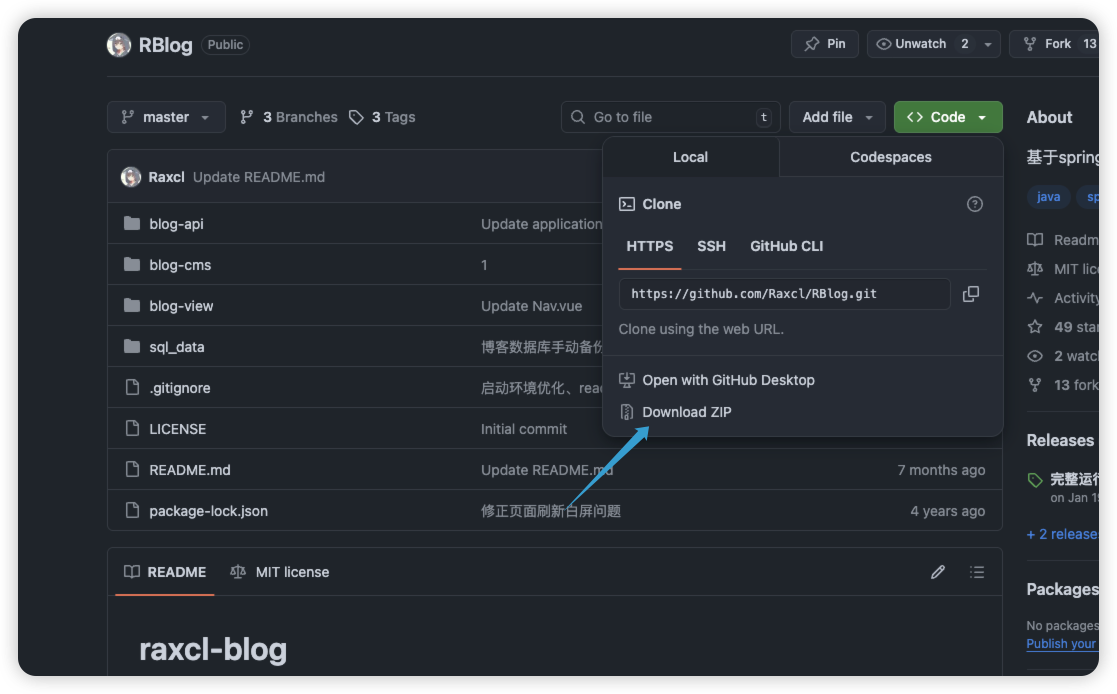Click the stars icon showing 49
Viewport: 1117px width, 694px height.
pyautogui.click(x=1035, y=327)
